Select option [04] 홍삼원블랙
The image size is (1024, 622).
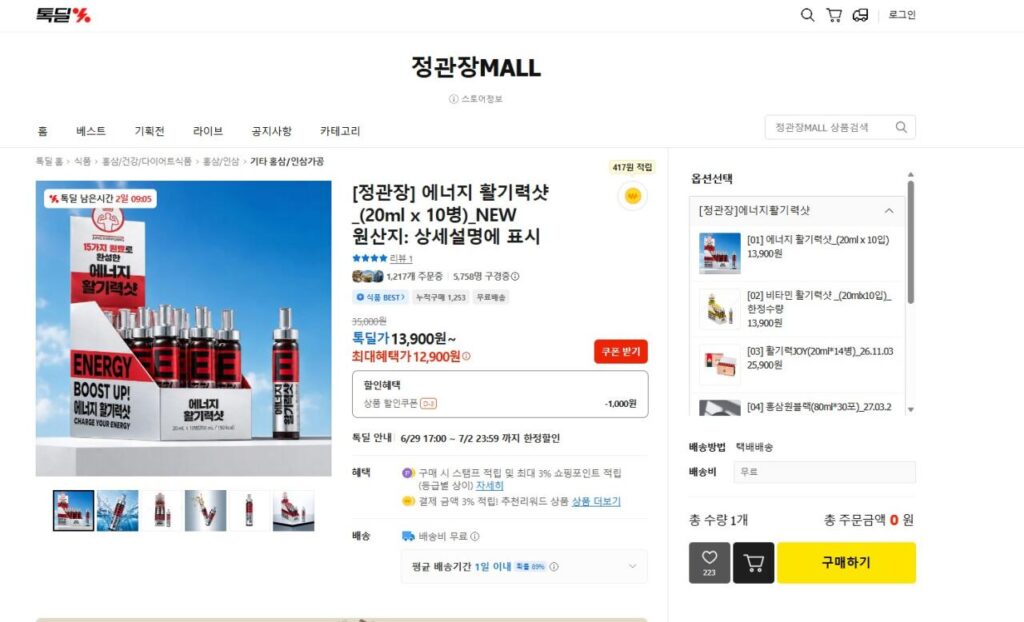point(797,406)
